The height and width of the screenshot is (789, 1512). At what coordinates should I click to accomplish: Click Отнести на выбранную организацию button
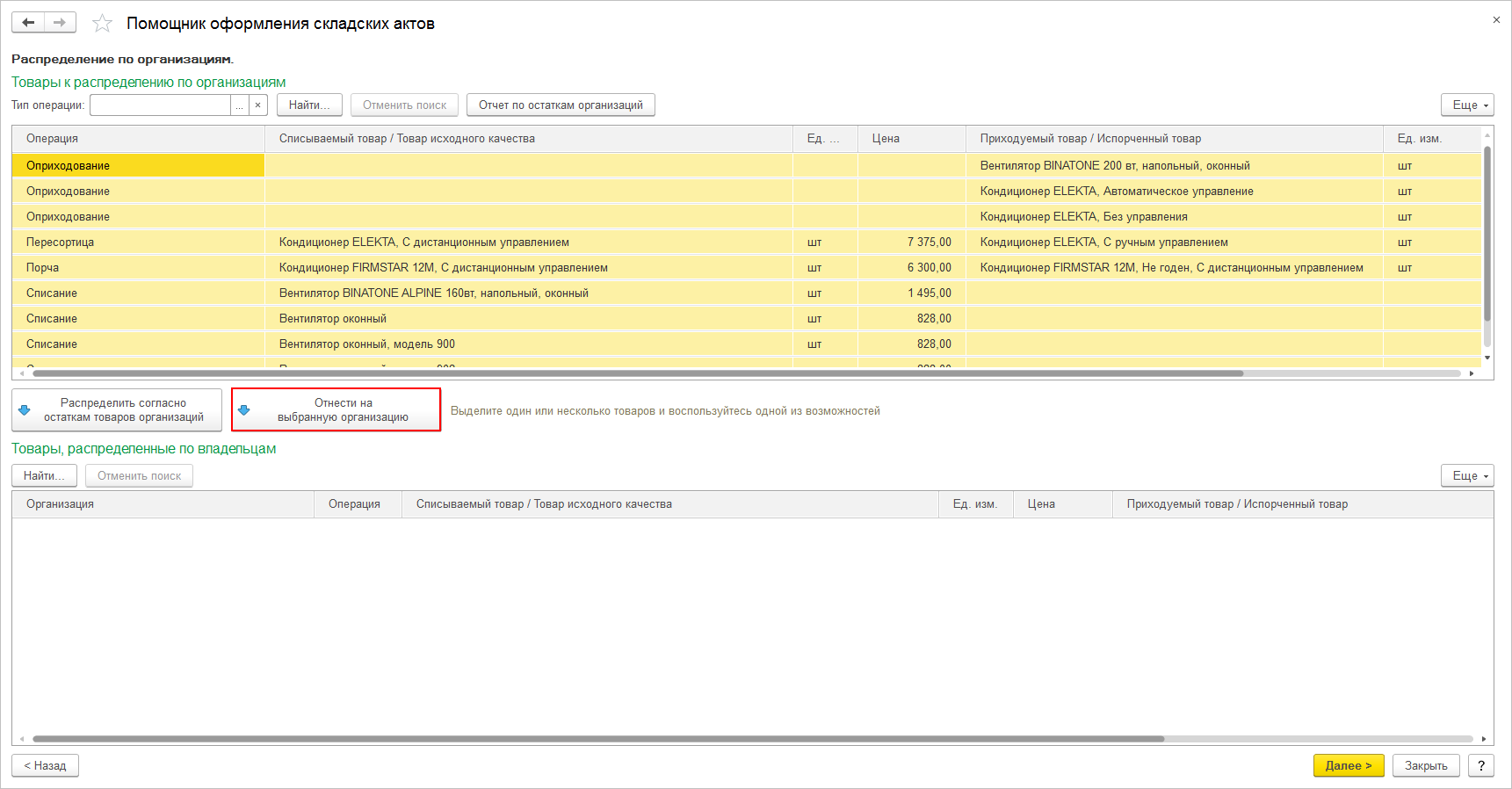tap(336, 410)
